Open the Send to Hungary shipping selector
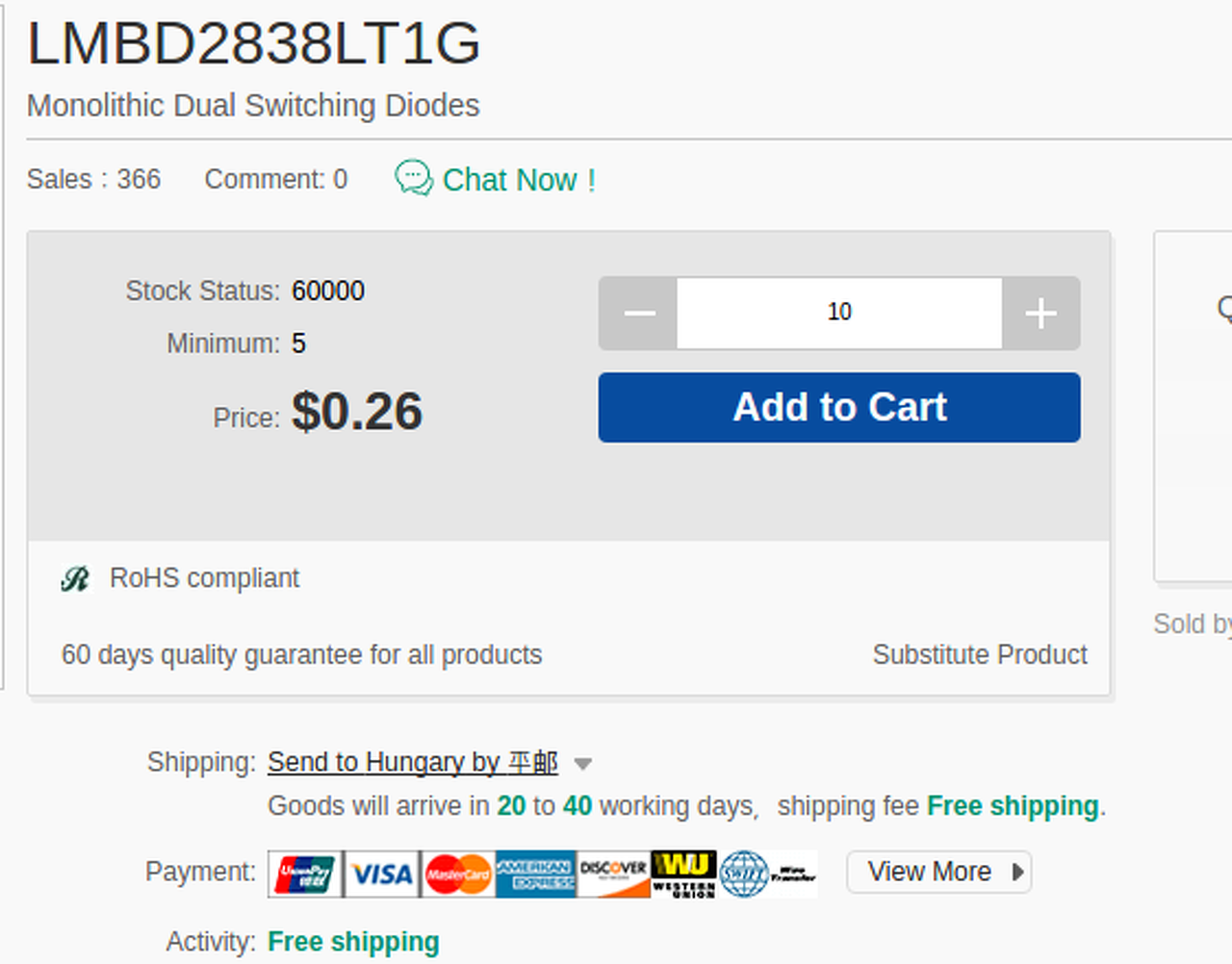The image size is (1232, 964). coord(412,763)
